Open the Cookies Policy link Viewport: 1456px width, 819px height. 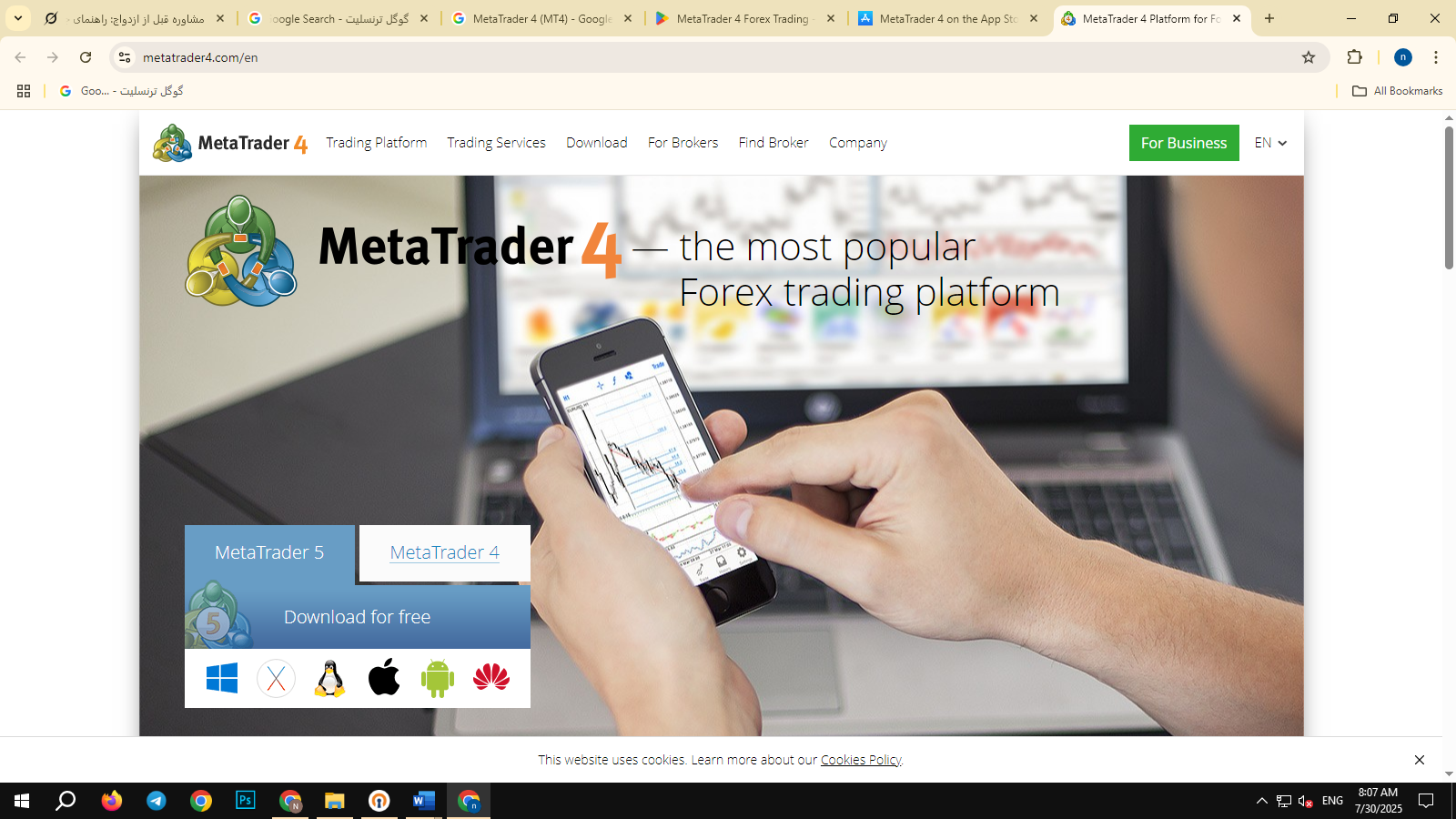(x=860, y=760)
